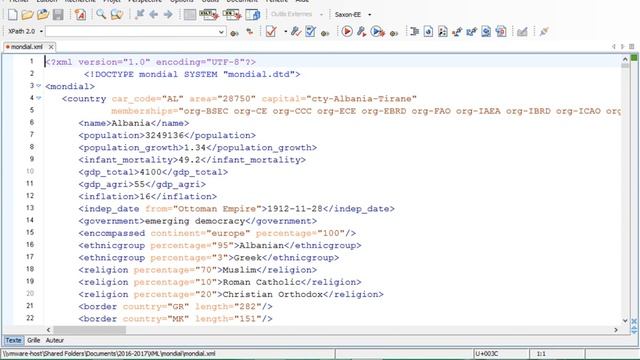
Task: Check well-formedness with the wrench-check icon
Action: pos(296,31)
